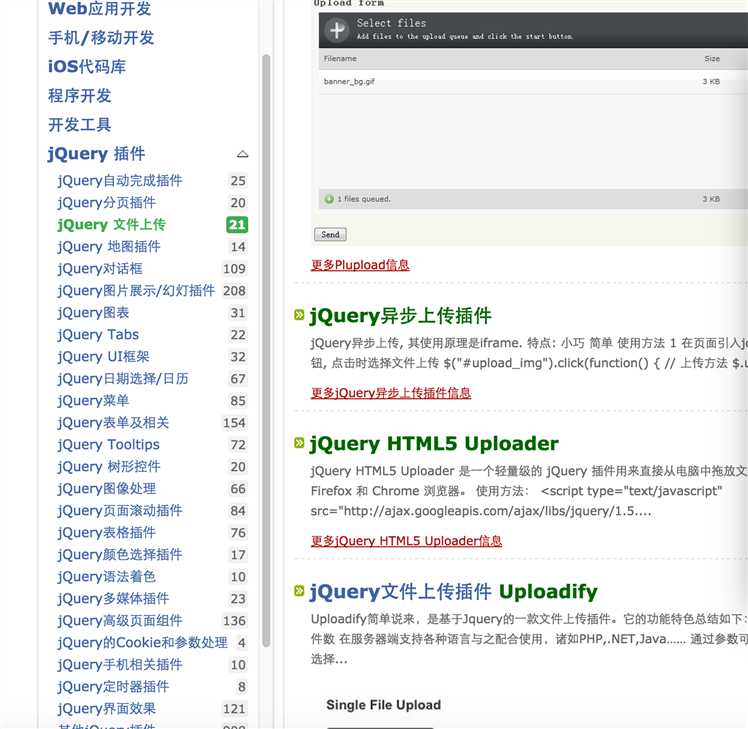
Task: Select jQuery Tabs in sidebar
Action: click(x=98, y=334)
